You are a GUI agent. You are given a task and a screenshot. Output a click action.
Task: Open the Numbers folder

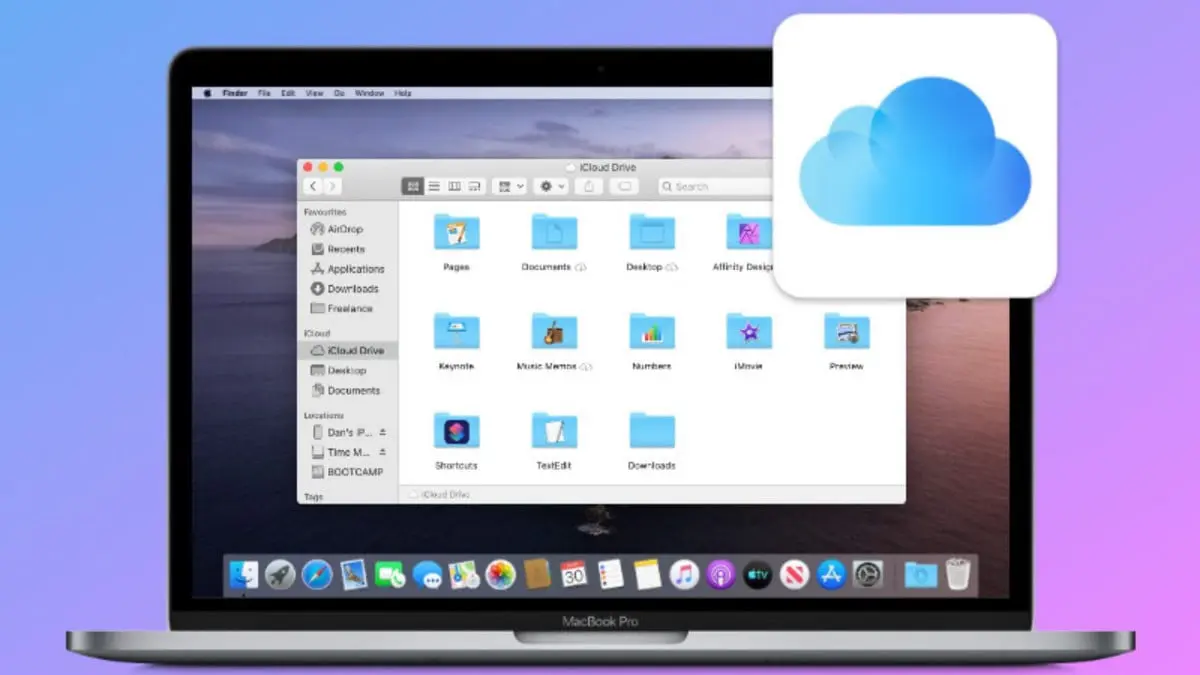click(x=652, y=331)
